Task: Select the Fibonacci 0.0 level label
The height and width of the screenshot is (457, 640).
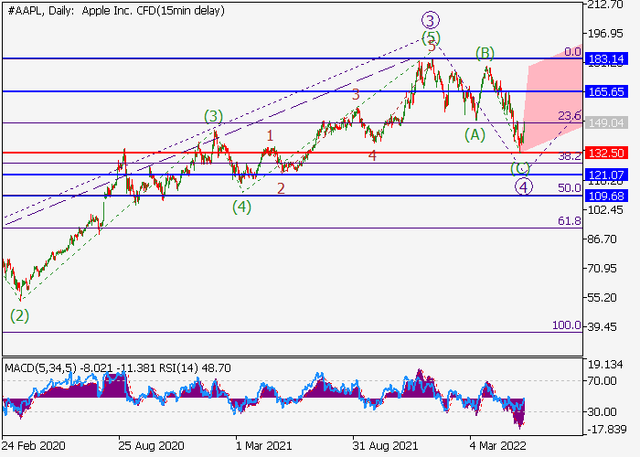Action: pos(573,52)
